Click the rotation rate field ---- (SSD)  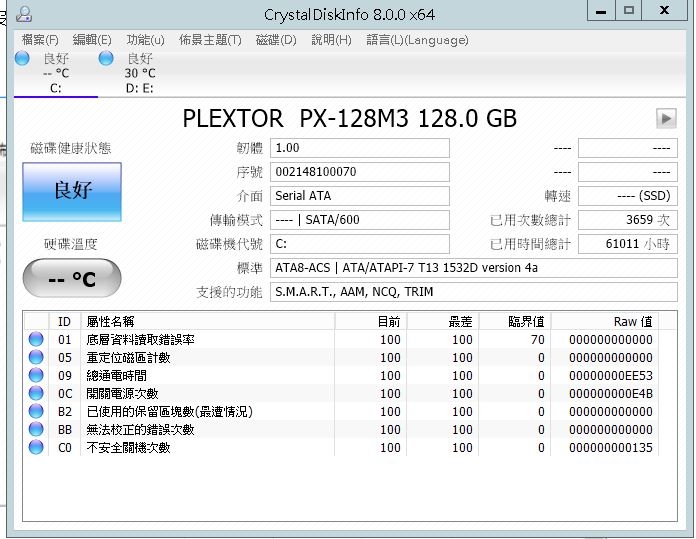point(628,196)
